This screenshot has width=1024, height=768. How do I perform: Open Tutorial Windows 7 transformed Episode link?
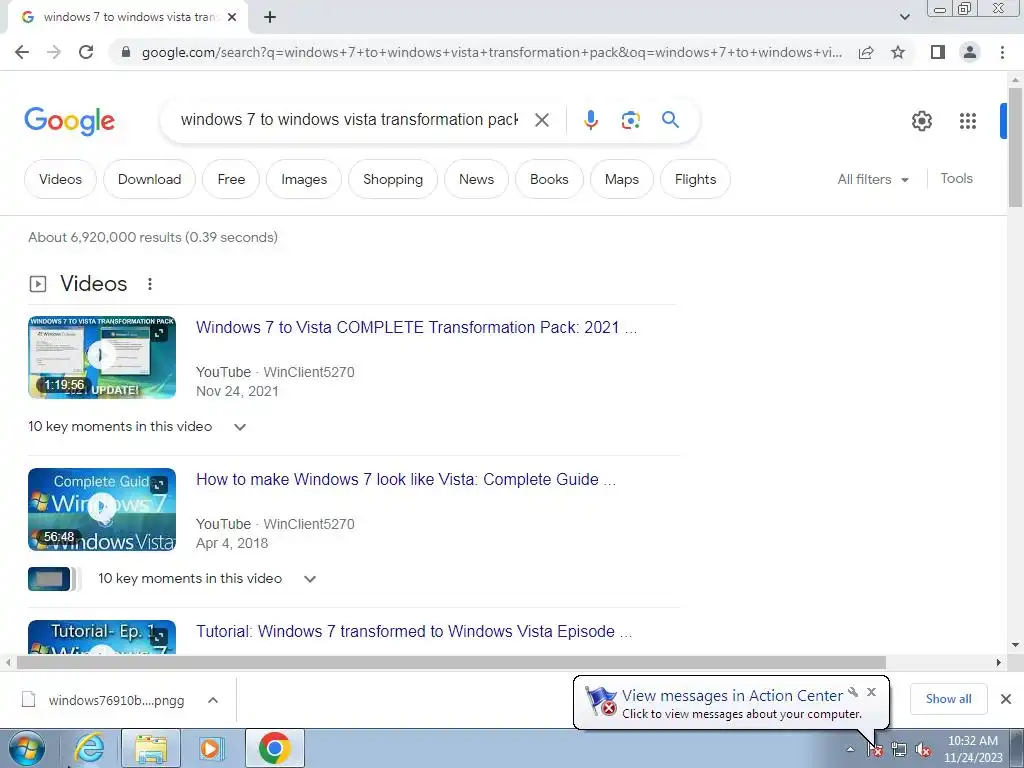pos(413,632)
